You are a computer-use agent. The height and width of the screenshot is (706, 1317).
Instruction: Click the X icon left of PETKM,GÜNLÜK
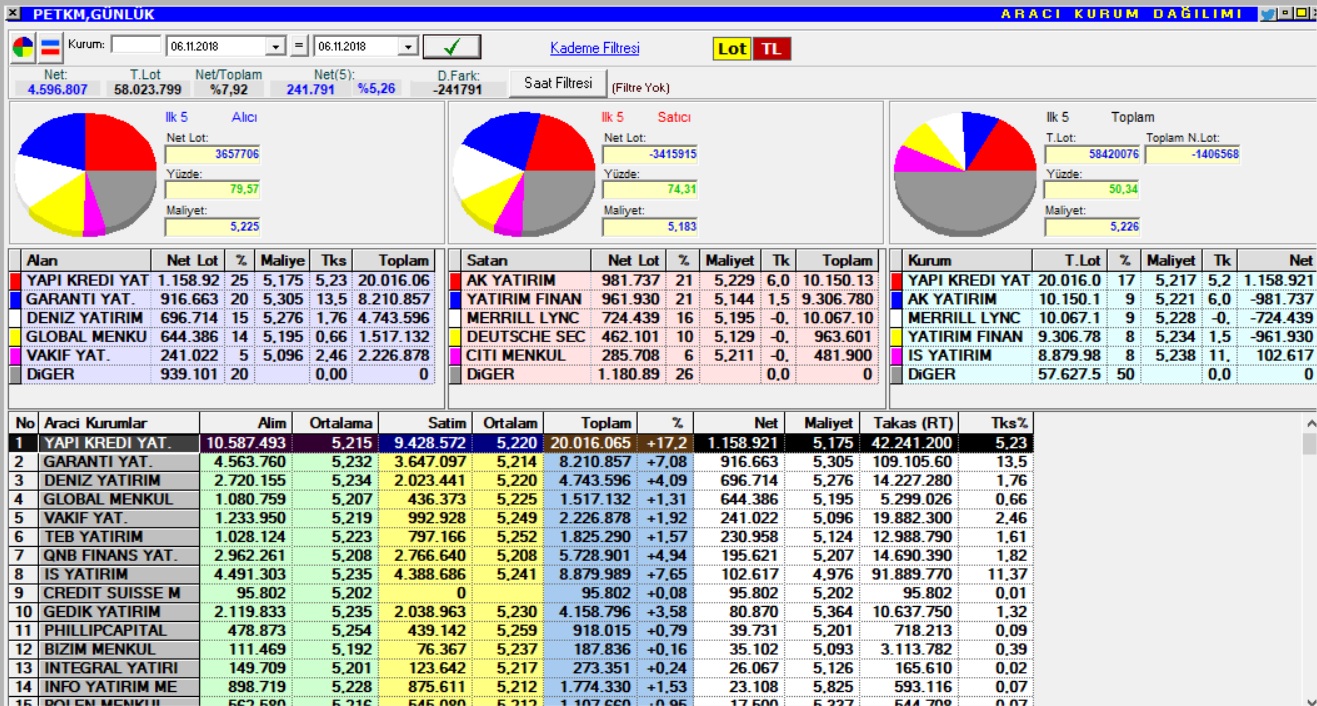[12, 14]
